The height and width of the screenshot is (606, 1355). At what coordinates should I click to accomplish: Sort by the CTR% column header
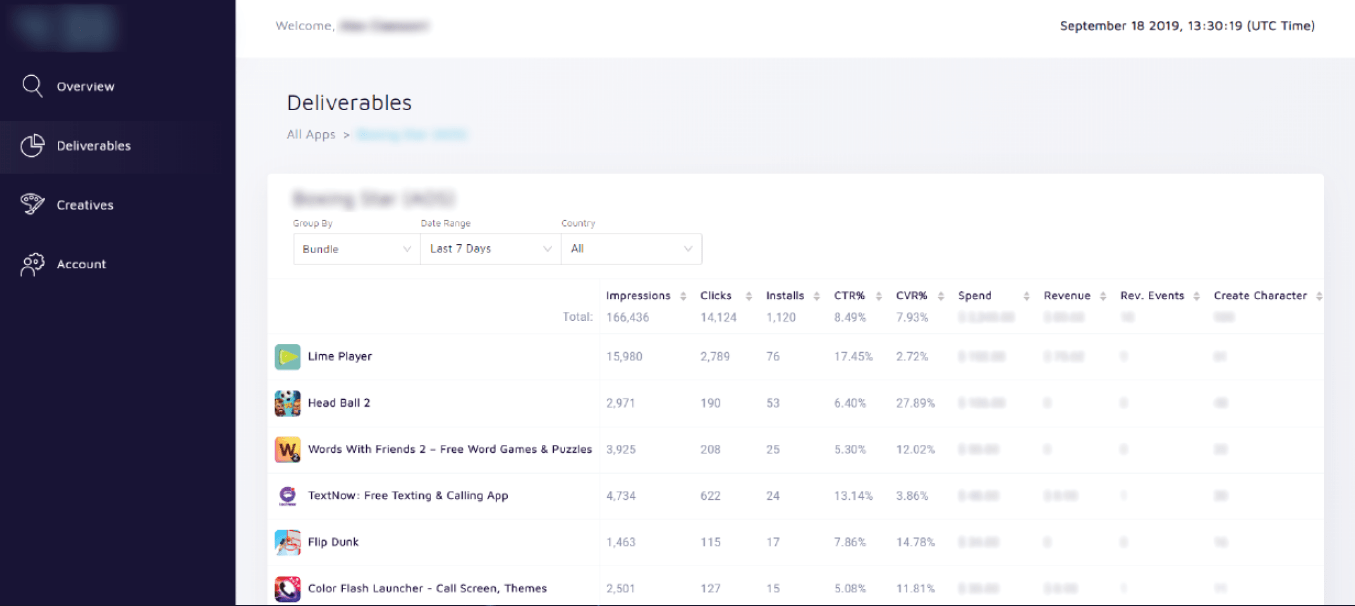point(849,296)
